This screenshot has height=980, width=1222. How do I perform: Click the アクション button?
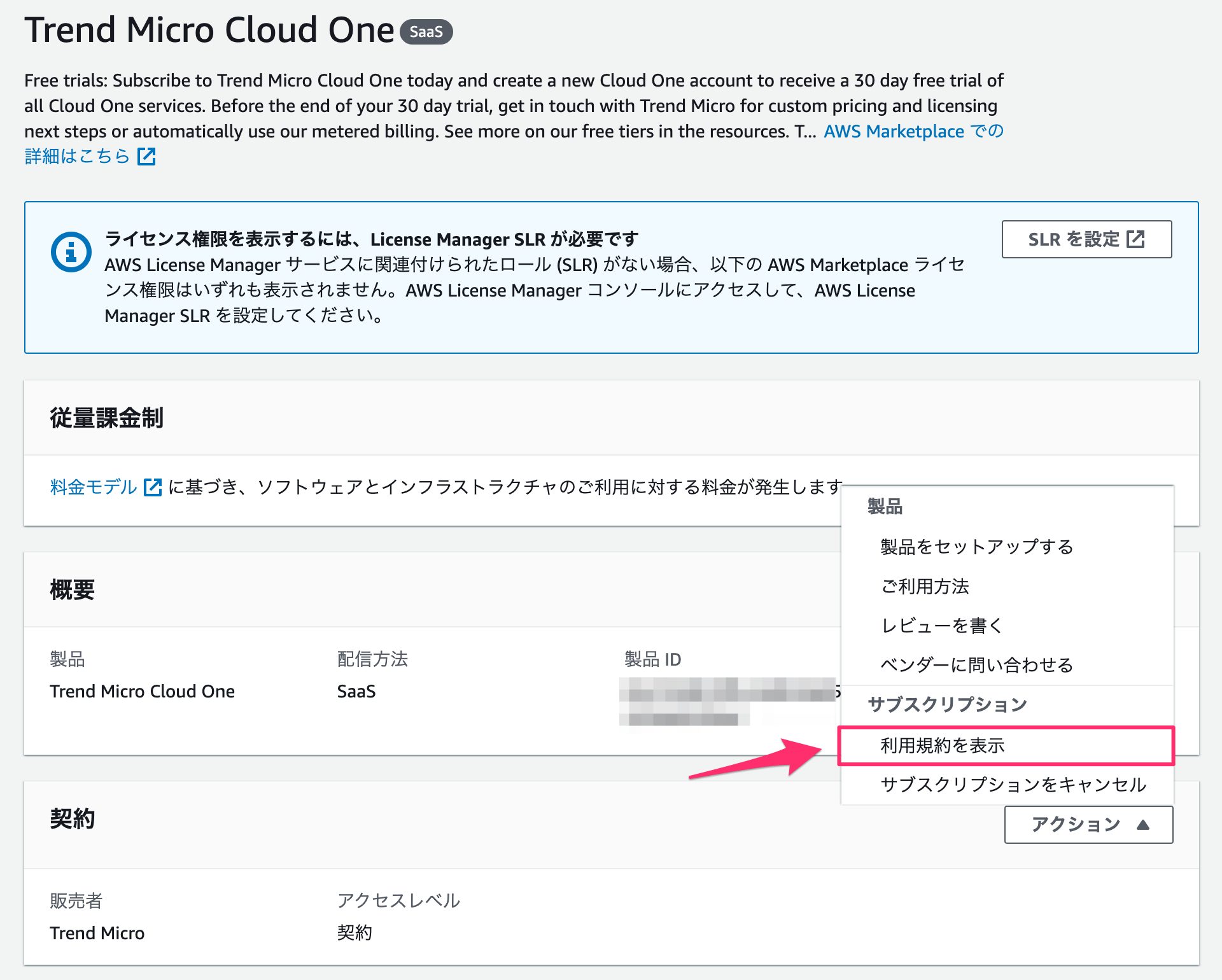(x=1088, y=823)
